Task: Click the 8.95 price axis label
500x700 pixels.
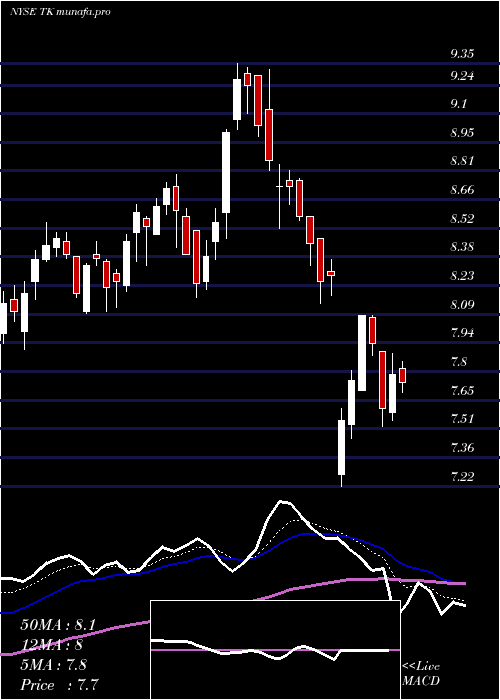Action: (x=462, y=133)
